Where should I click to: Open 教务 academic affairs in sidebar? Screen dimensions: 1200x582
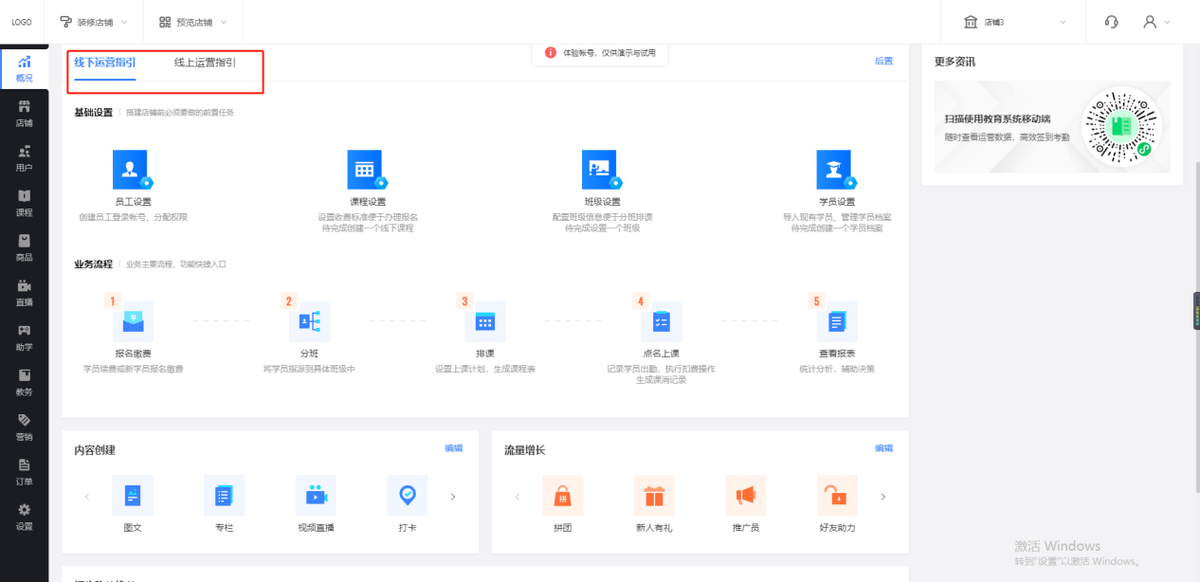pyautogui.click(x=24, y=382)
